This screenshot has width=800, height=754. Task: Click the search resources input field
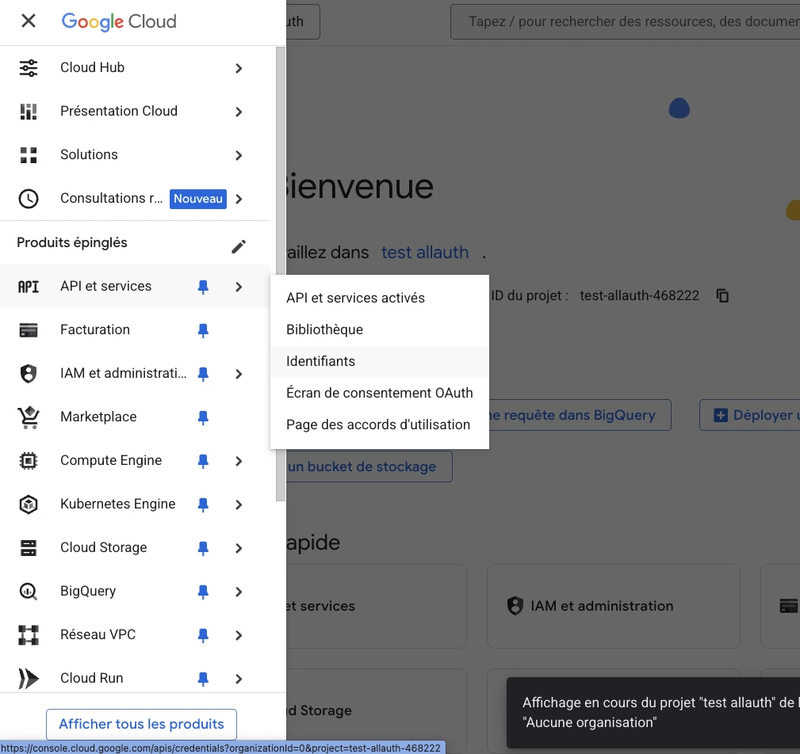(625, 21)
